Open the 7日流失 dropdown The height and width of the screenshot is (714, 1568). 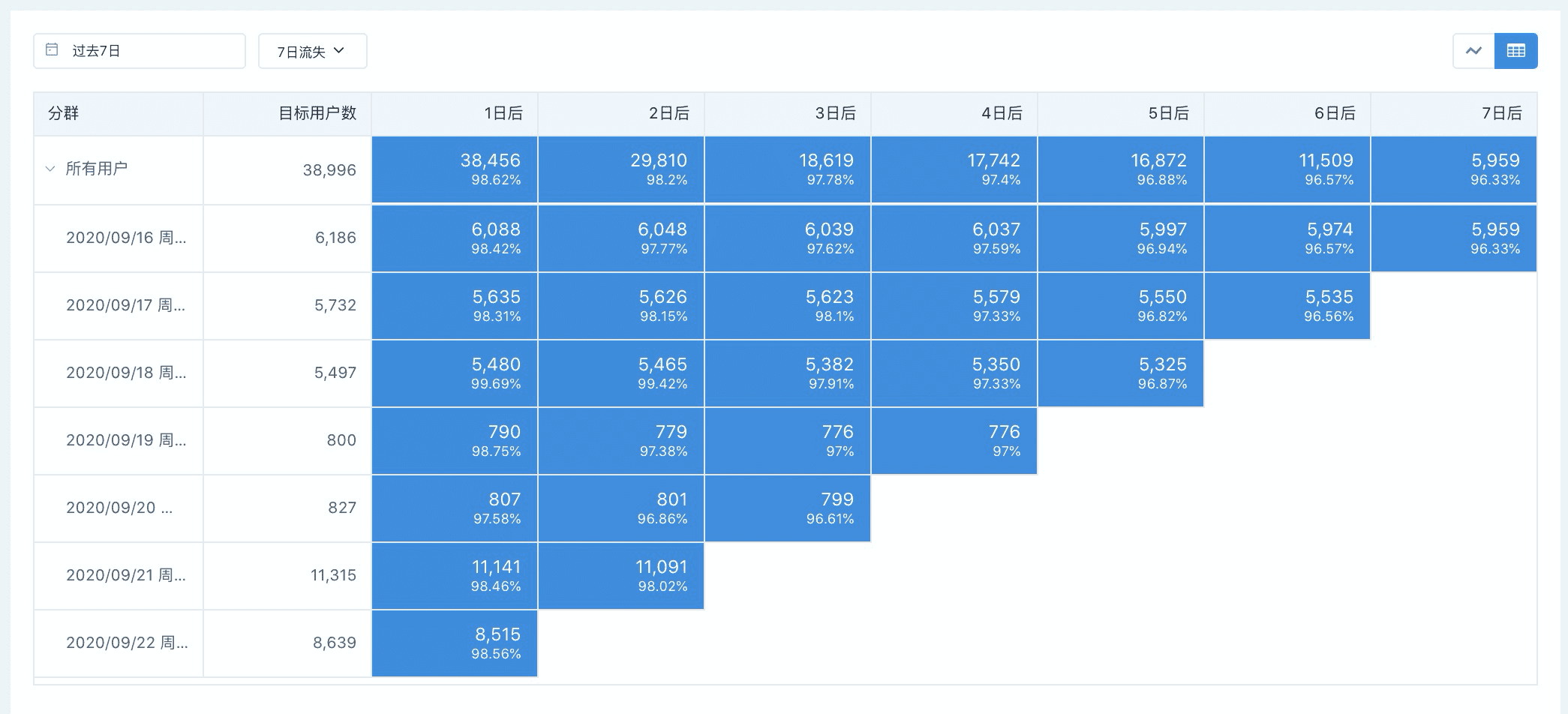click(312, 51)
